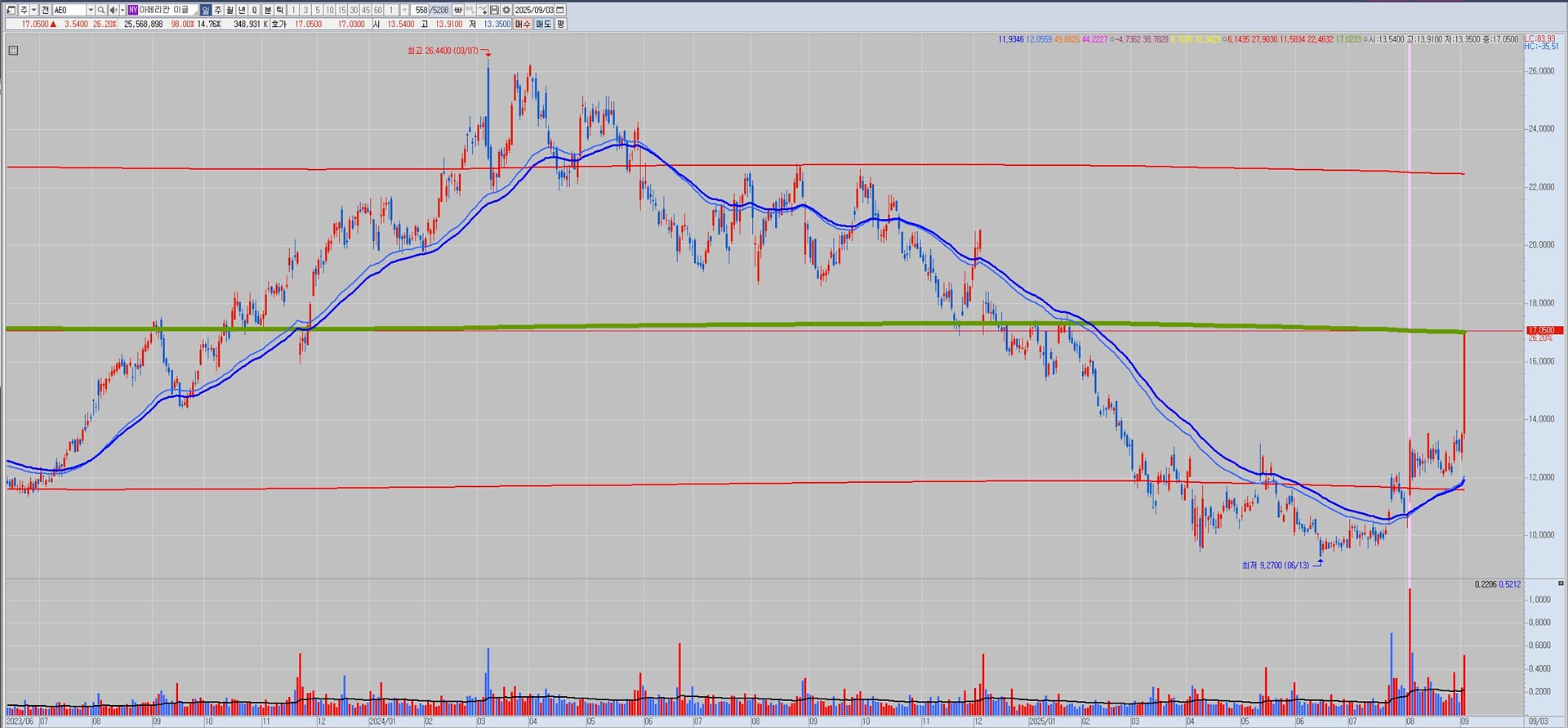Select the tick (틱) chart tab
The image size is (1568, 728).
pos(280,10)
